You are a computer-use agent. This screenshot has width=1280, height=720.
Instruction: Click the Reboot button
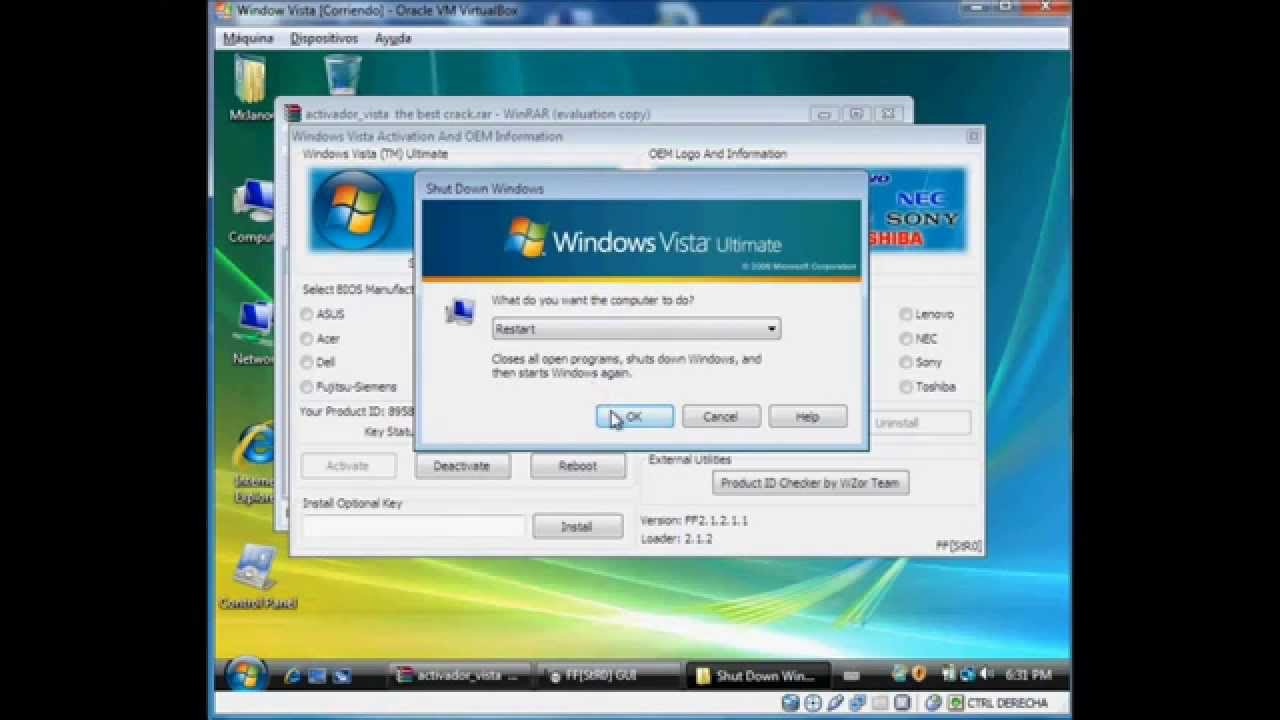577,466
